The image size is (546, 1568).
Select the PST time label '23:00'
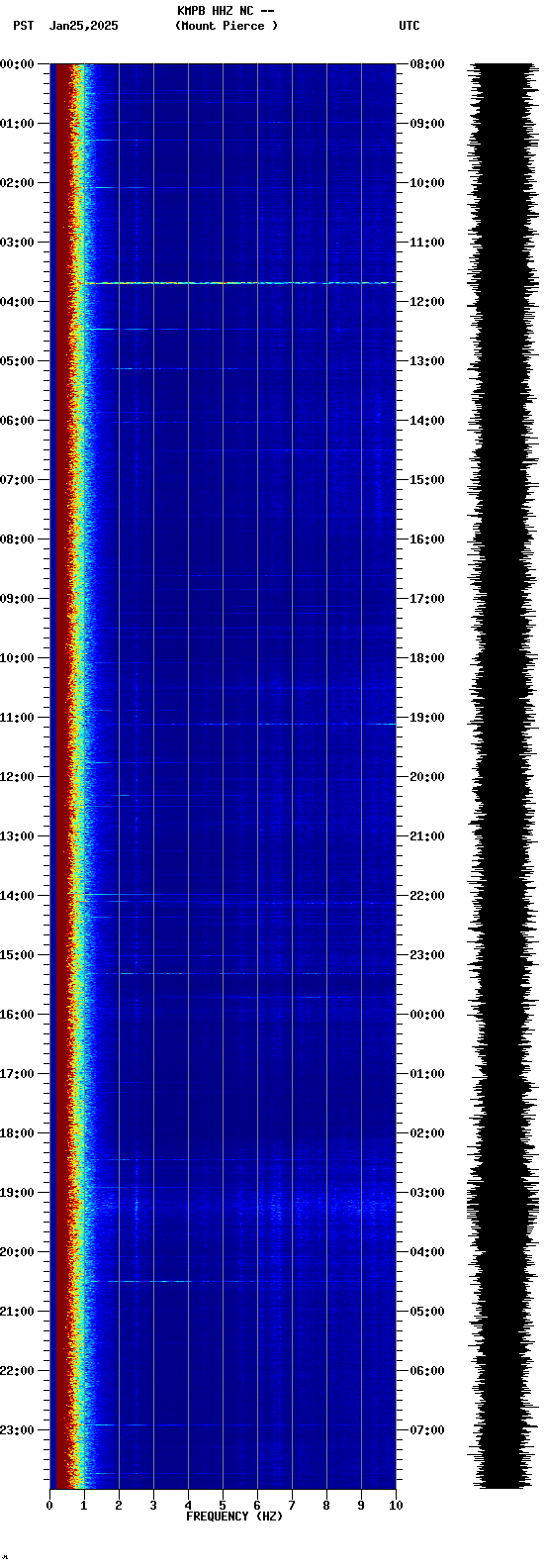tap(17, 1430)
